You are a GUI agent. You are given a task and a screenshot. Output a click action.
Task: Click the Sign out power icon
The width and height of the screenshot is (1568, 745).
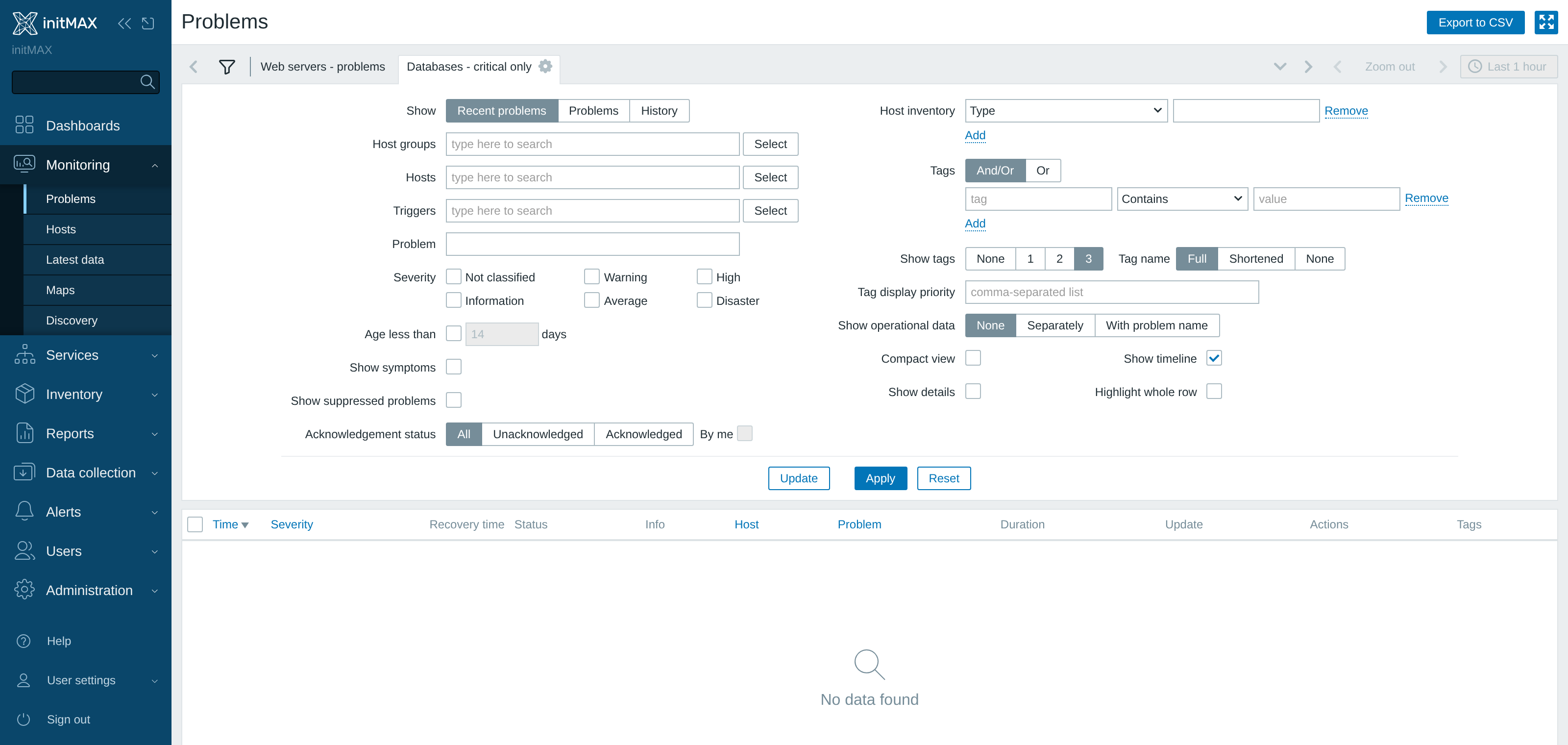pyautogui.click(x=24, y=720)
